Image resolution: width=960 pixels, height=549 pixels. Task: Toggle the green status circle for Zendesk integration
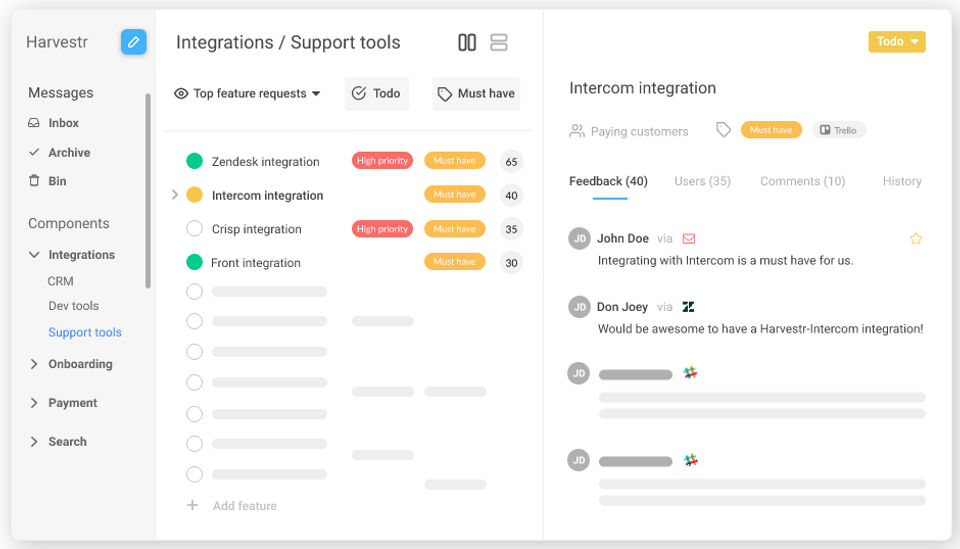pos(194,161)
